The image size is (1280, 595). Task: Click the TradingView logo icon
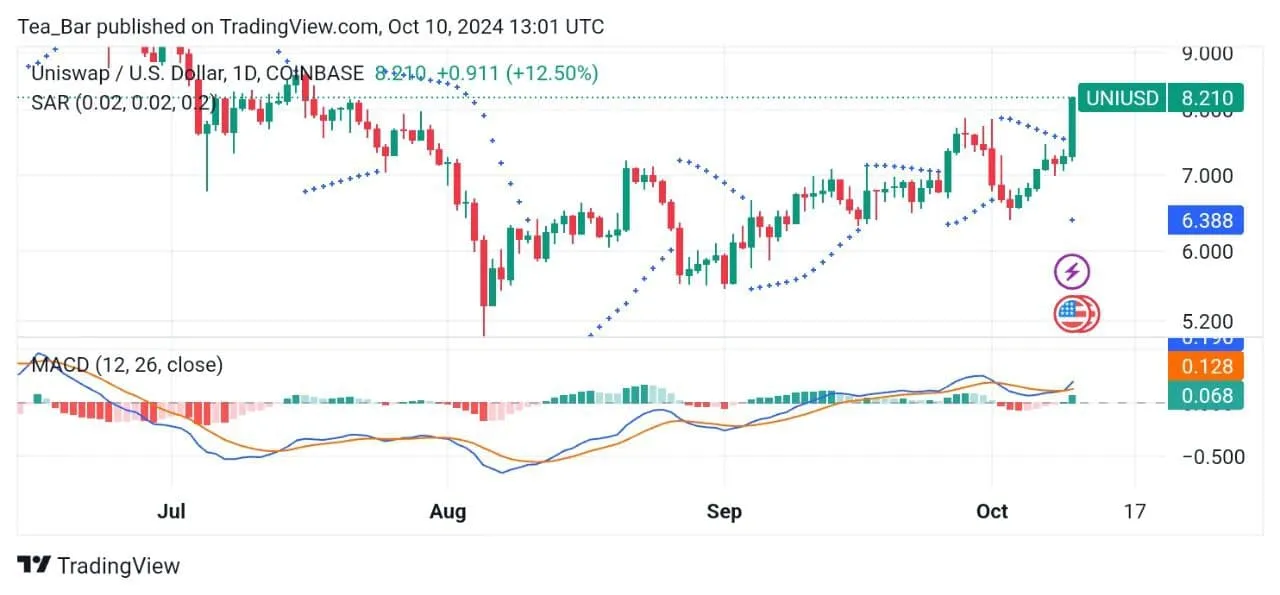click(x=34, y=565)
